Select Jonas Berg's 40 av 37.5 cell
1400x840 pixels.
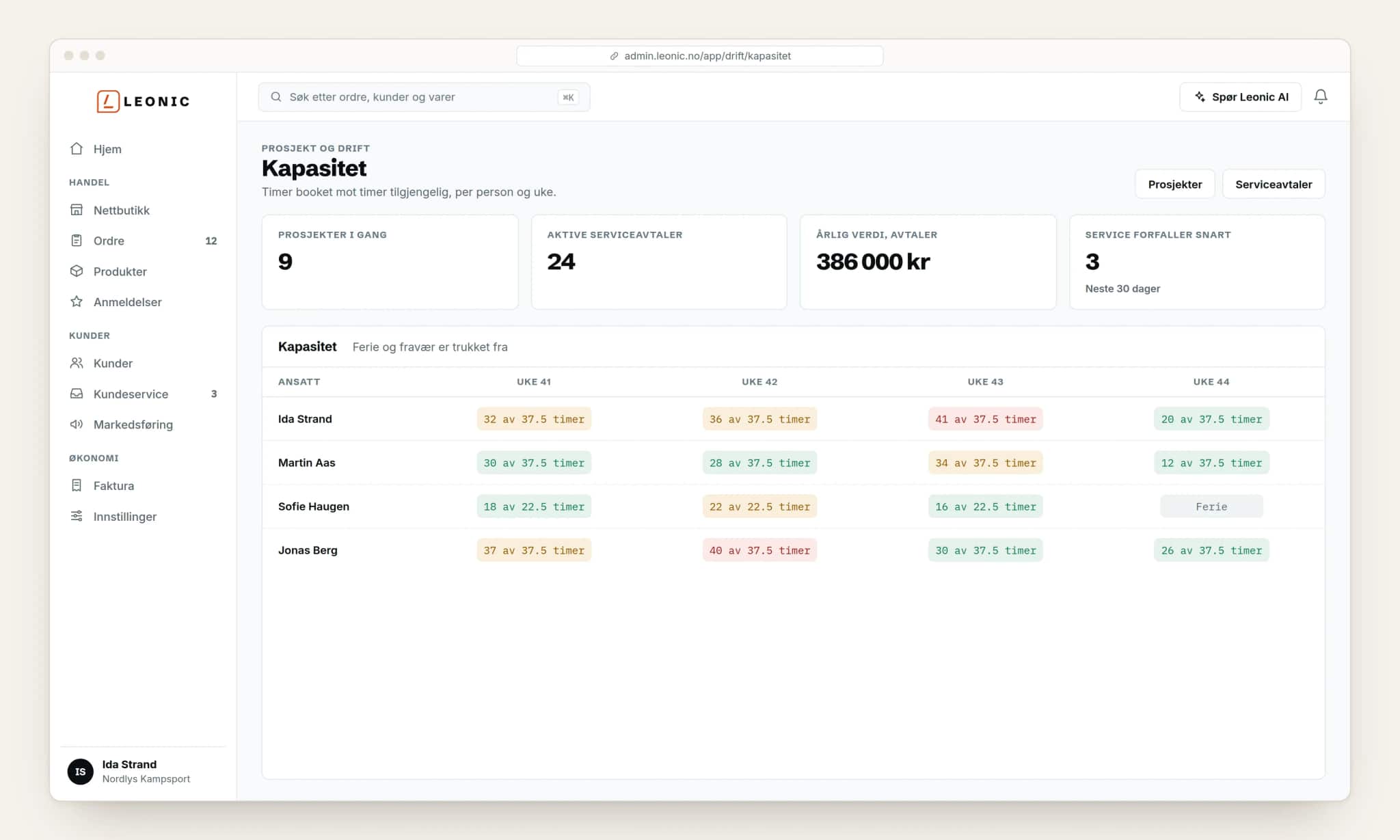tap(759, 550)
